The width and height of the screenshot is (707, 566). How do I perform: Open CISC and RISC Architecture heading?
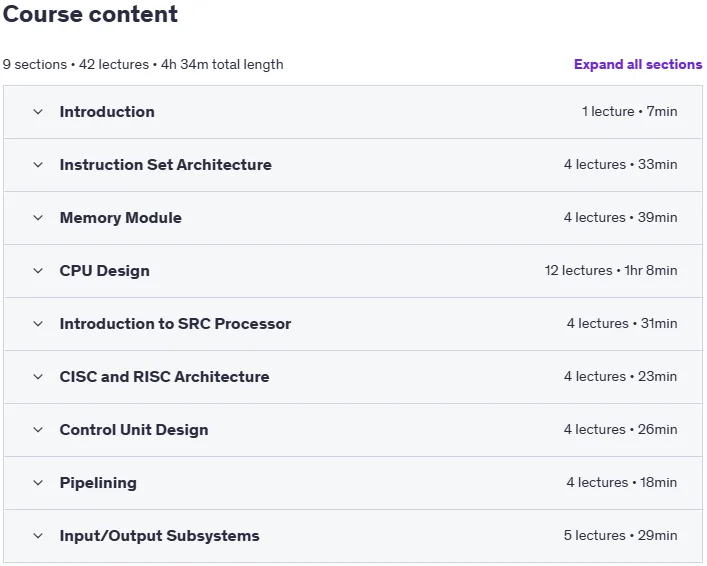pos(164,377)
